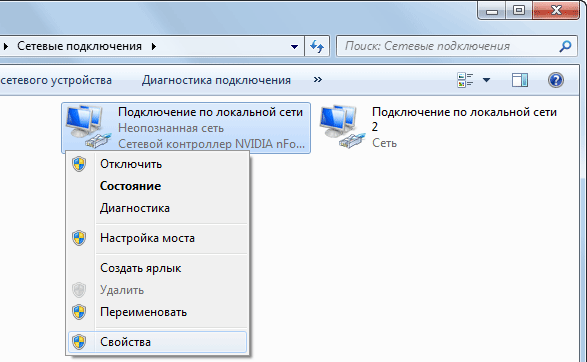The image size is (587, 362).
Task: Choose Настройка моста in context menu
Action: (157, 238)
